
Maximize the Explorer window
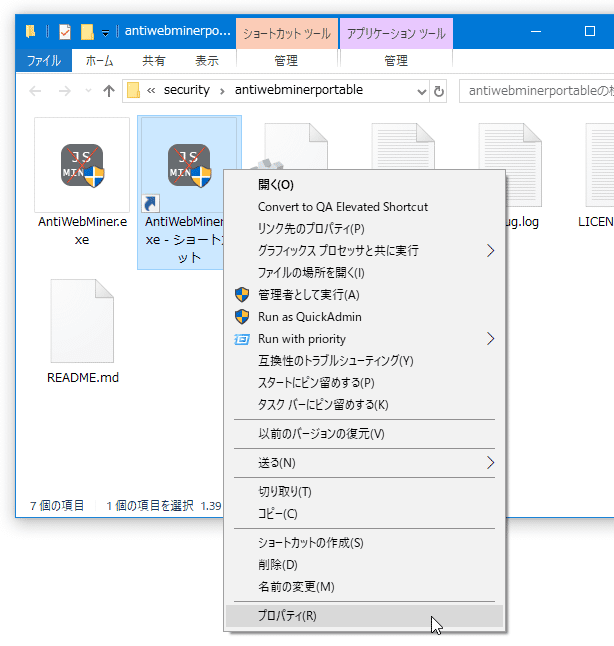click(x=590, y=32)
